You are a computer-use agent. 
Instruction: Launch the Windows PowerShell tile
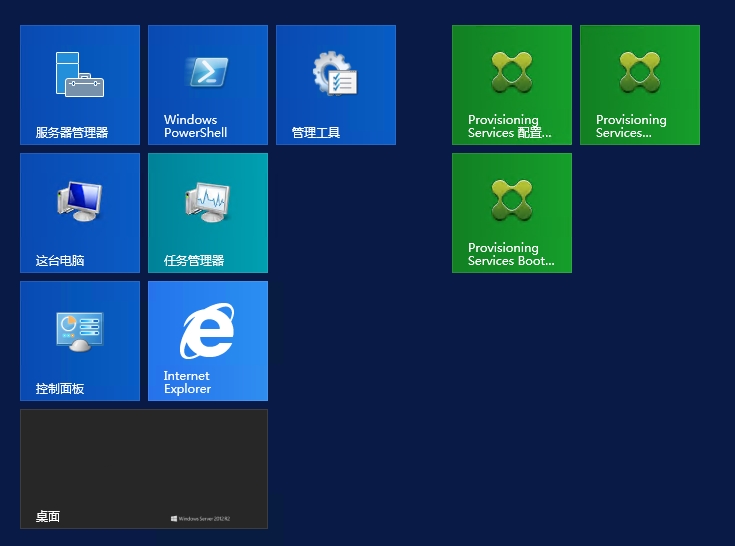coord(208,85)
